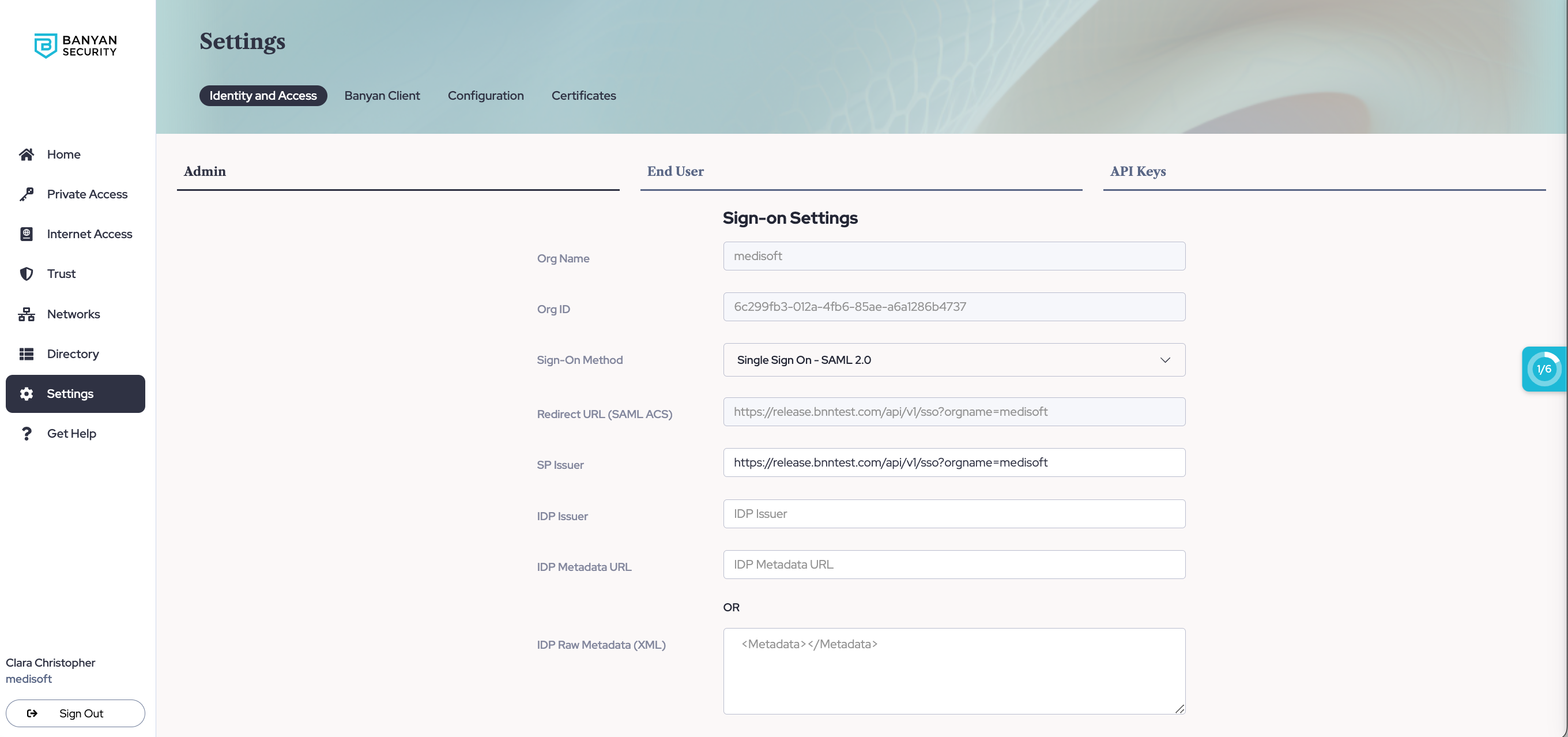Click the medisoft organization link
This screenshot has width=1568, height=737.
pyautogui.click(x=29, y=679)
